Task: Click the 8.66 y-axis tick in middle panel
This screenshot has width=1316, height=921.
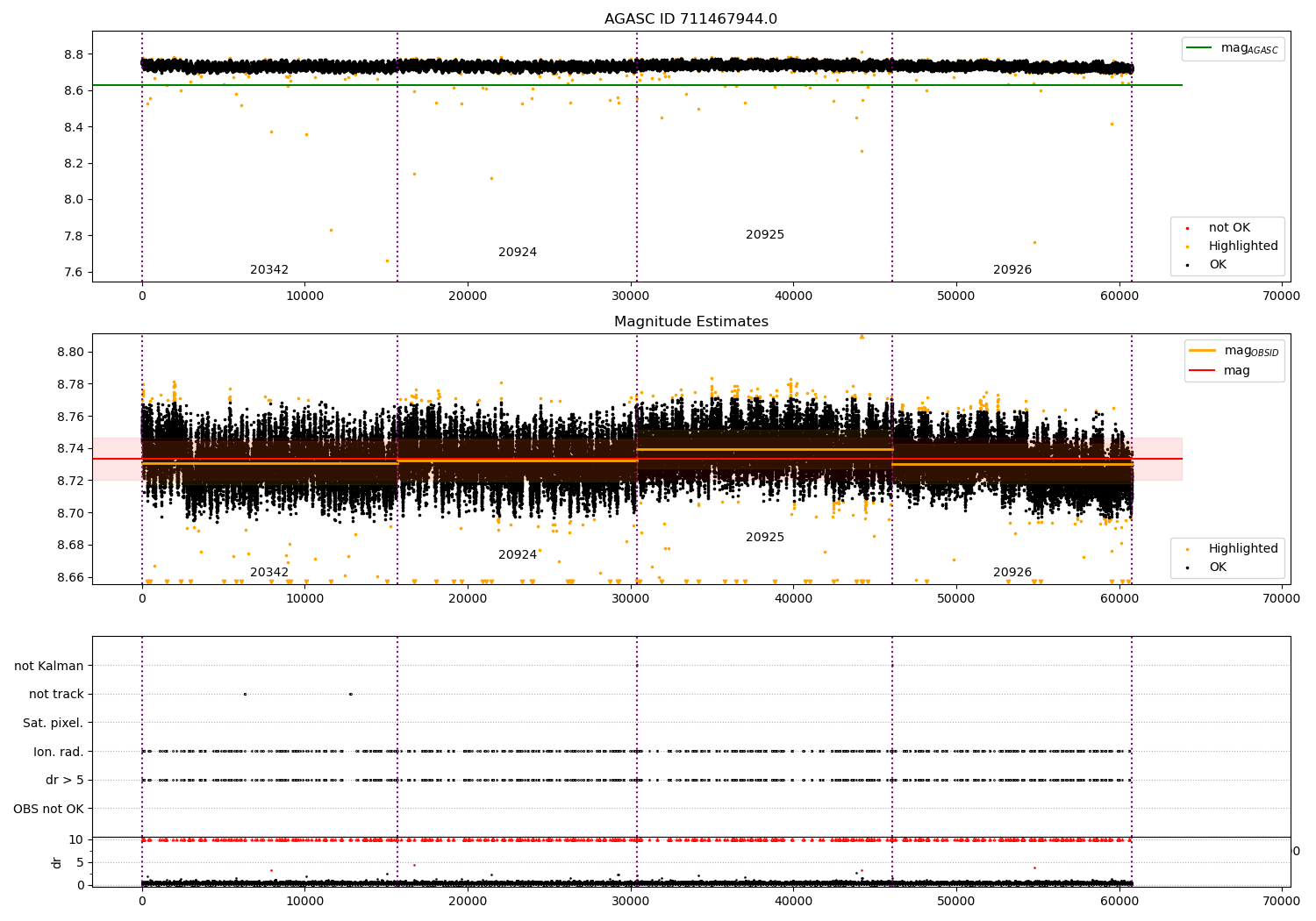Action: (70, 577)
